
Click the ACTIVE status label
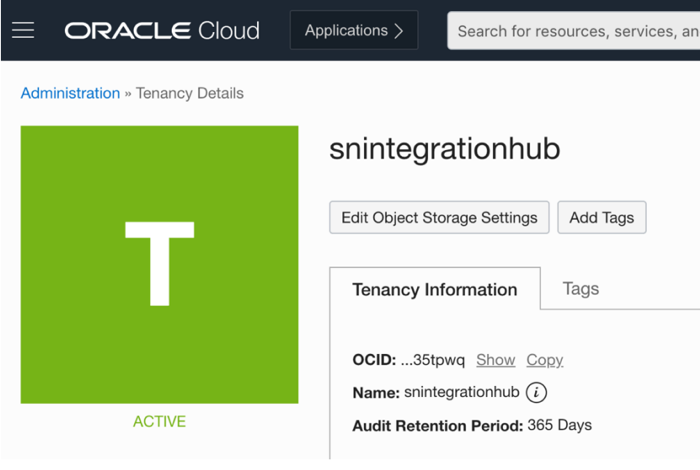pos(159,421)
